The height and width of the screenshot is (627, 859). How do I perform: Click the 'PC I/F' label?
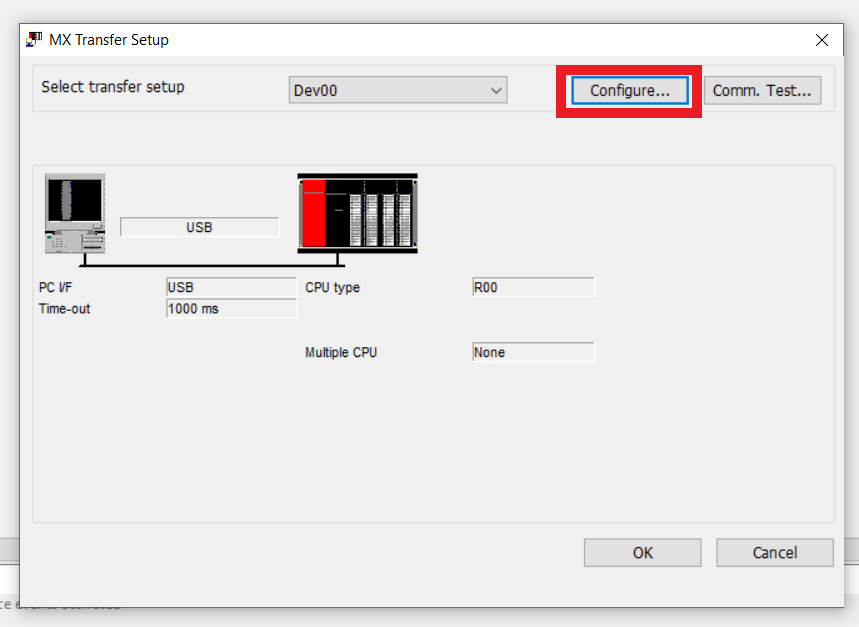pyautogui.click(x=55, y=287)
